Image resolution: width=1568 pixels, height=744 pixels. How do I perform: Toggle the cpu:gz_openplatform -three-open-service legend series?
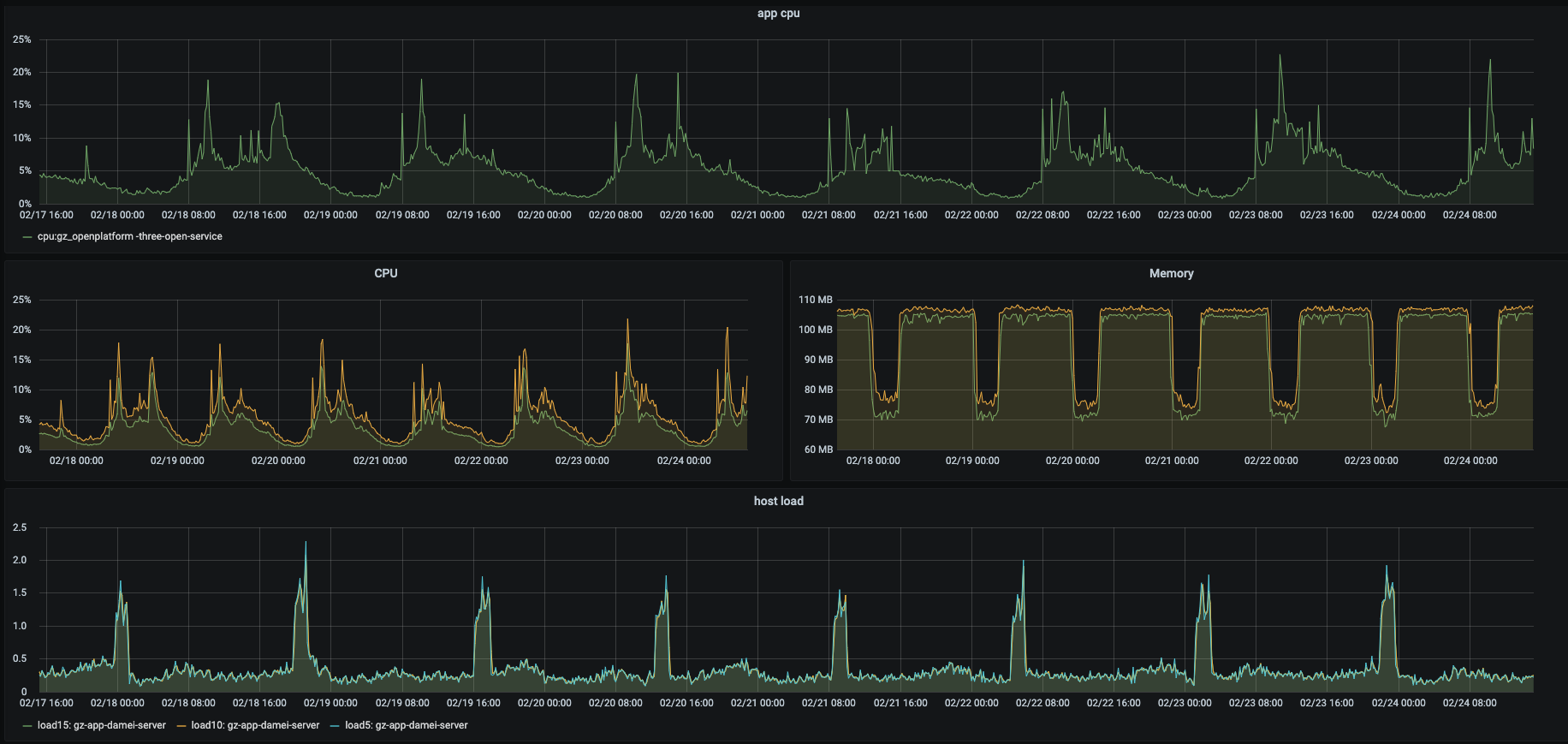click(129, 236)
